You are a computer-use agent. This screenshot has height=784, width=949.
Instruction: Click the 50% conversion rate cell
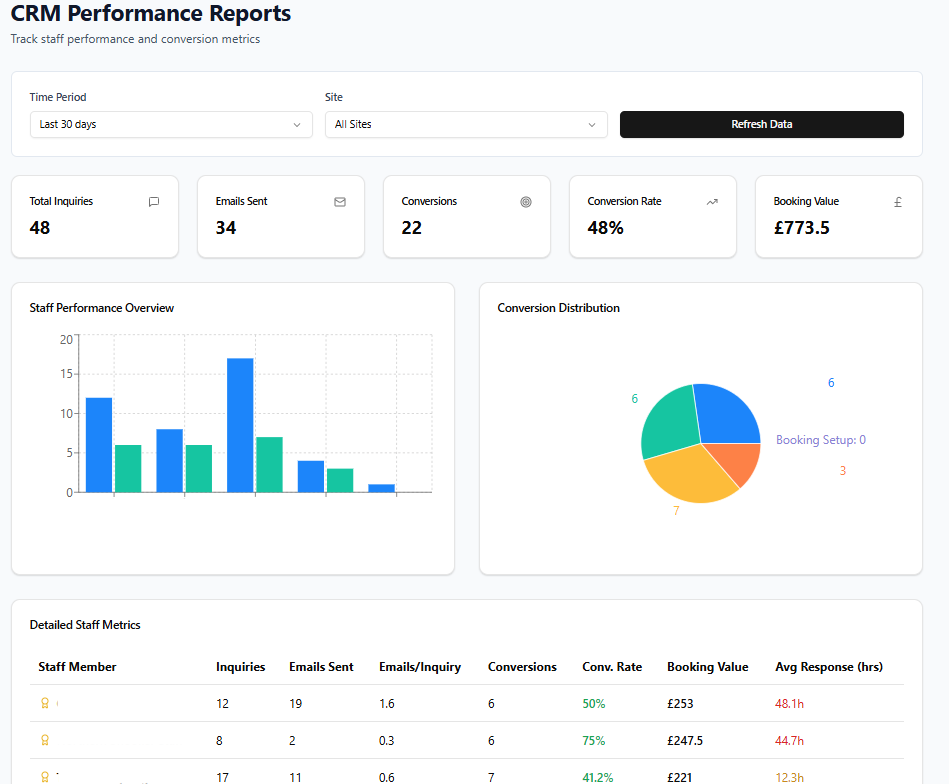coord(594,703)
